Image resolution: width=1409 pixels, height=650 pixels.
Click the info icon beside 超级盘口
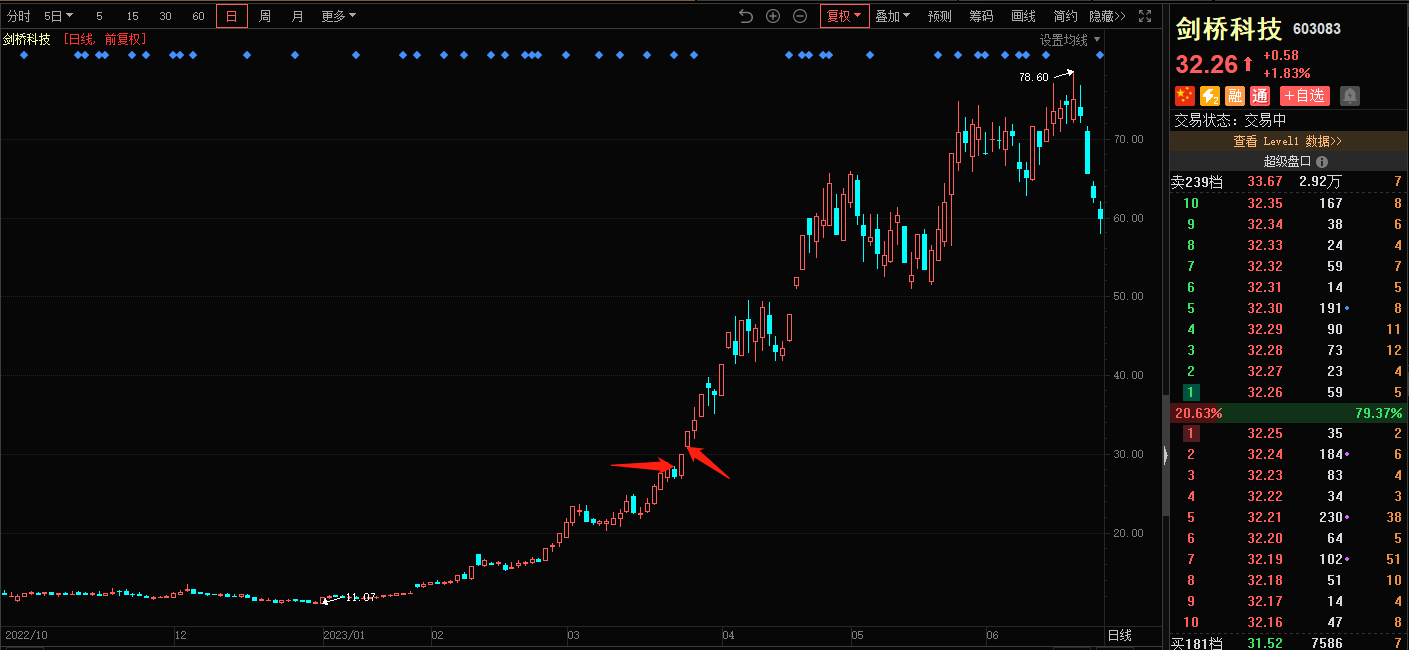[x=1321, y=162]
